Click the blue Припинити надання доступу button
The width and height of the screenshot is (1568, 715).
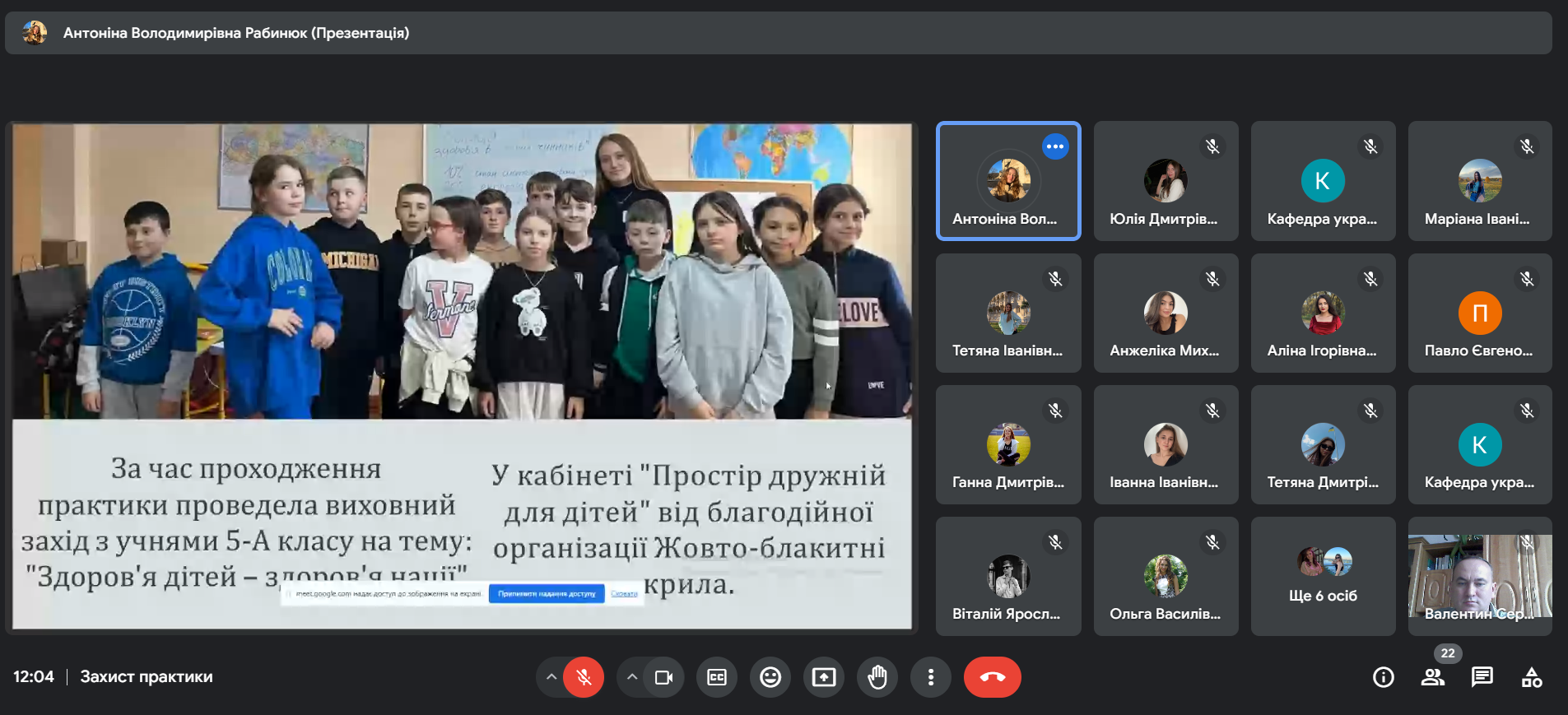(x=547, y=593)
